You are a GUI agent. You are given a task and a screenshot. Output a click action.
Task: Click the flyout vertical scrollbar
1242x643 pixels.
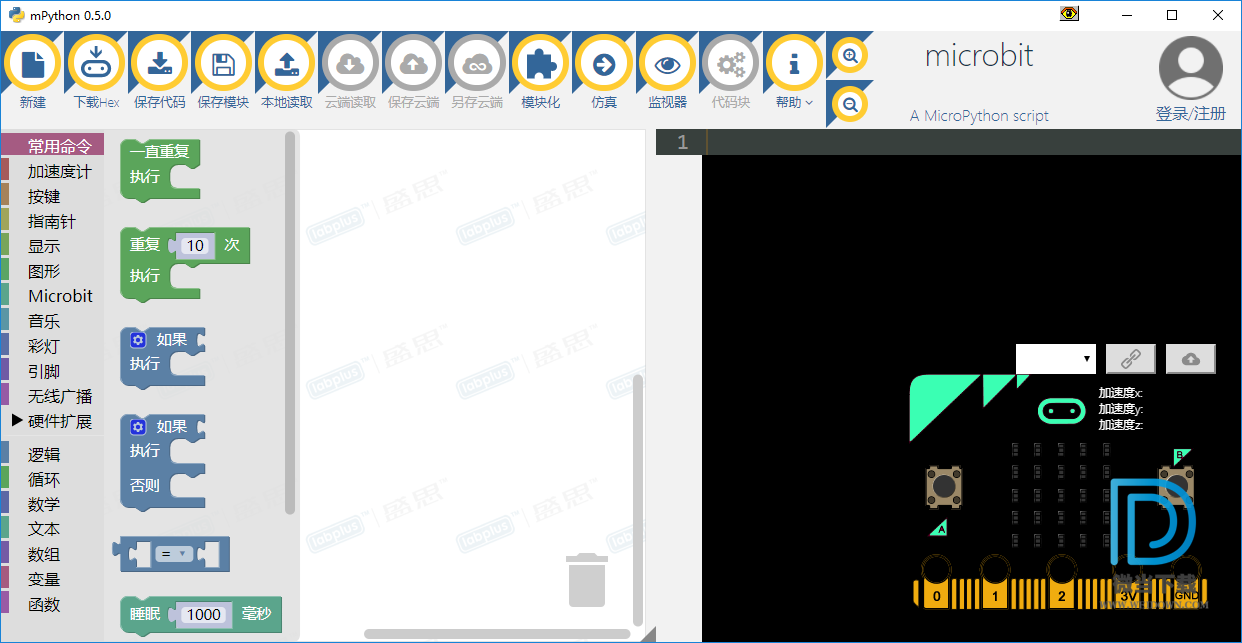(x=290, y=323)
